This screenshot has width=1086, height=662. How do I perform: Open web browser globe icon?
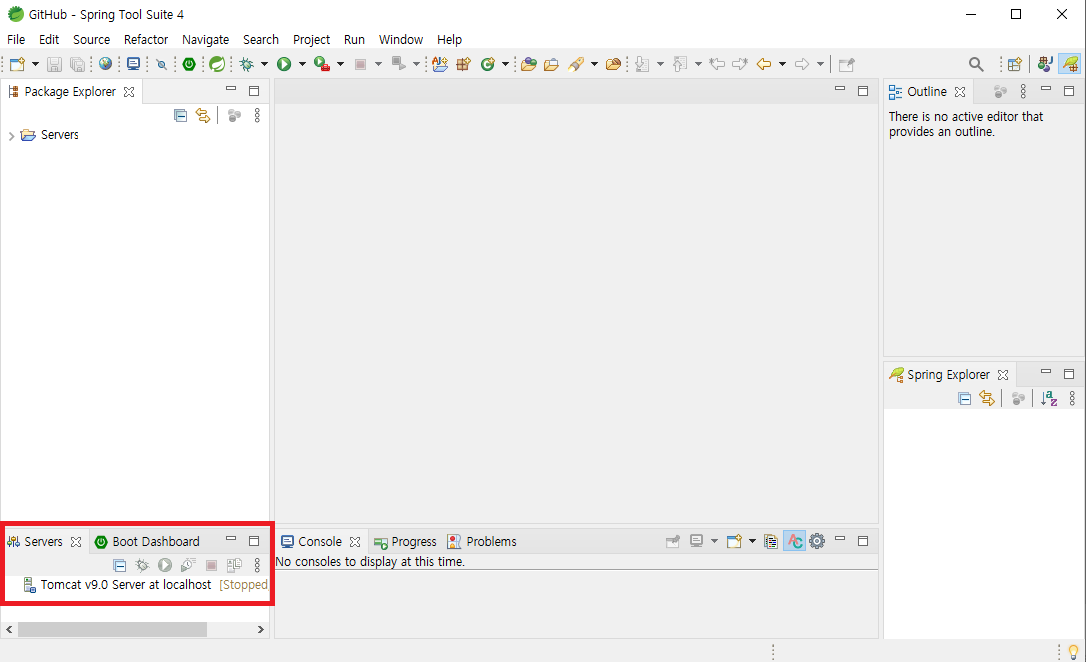[x=105, y=64]
